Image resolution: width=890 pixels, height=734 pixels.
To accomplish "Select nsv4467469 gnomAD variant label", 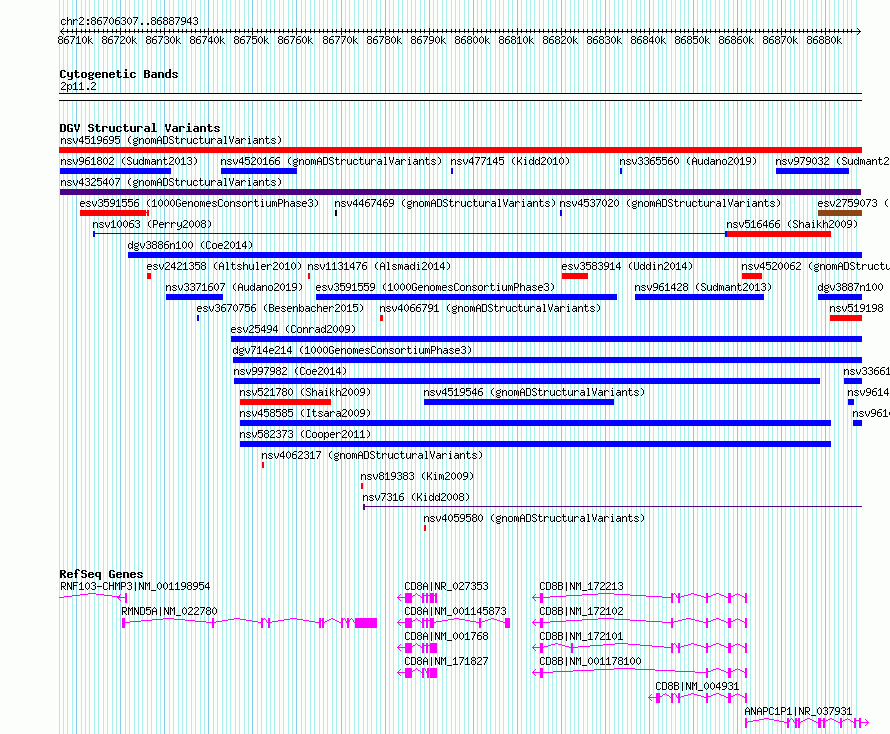I will click(x=445, y=203).
